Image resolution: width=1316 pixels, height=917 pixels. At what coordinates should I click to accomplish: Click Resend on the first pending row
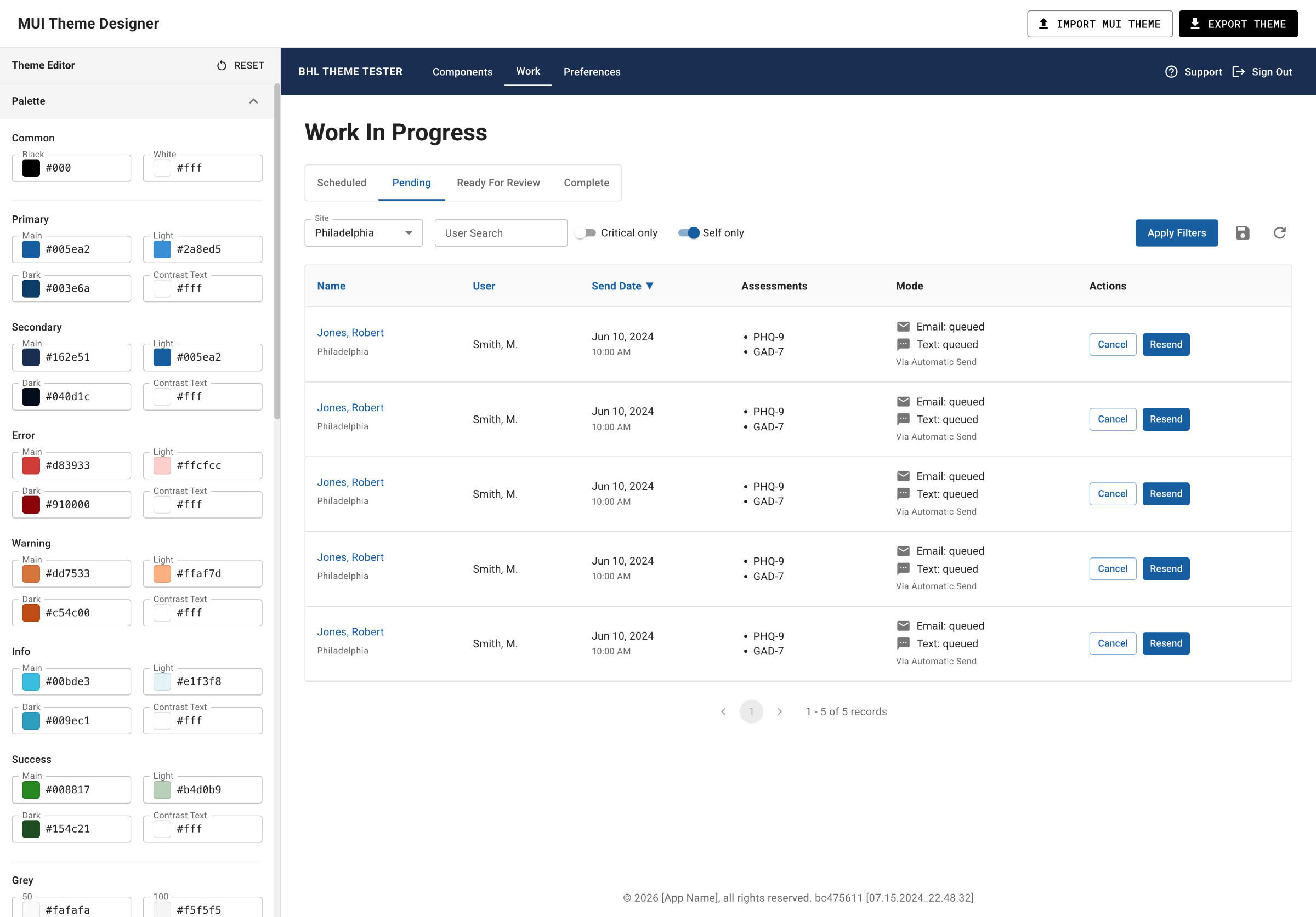click(1165, 344)
